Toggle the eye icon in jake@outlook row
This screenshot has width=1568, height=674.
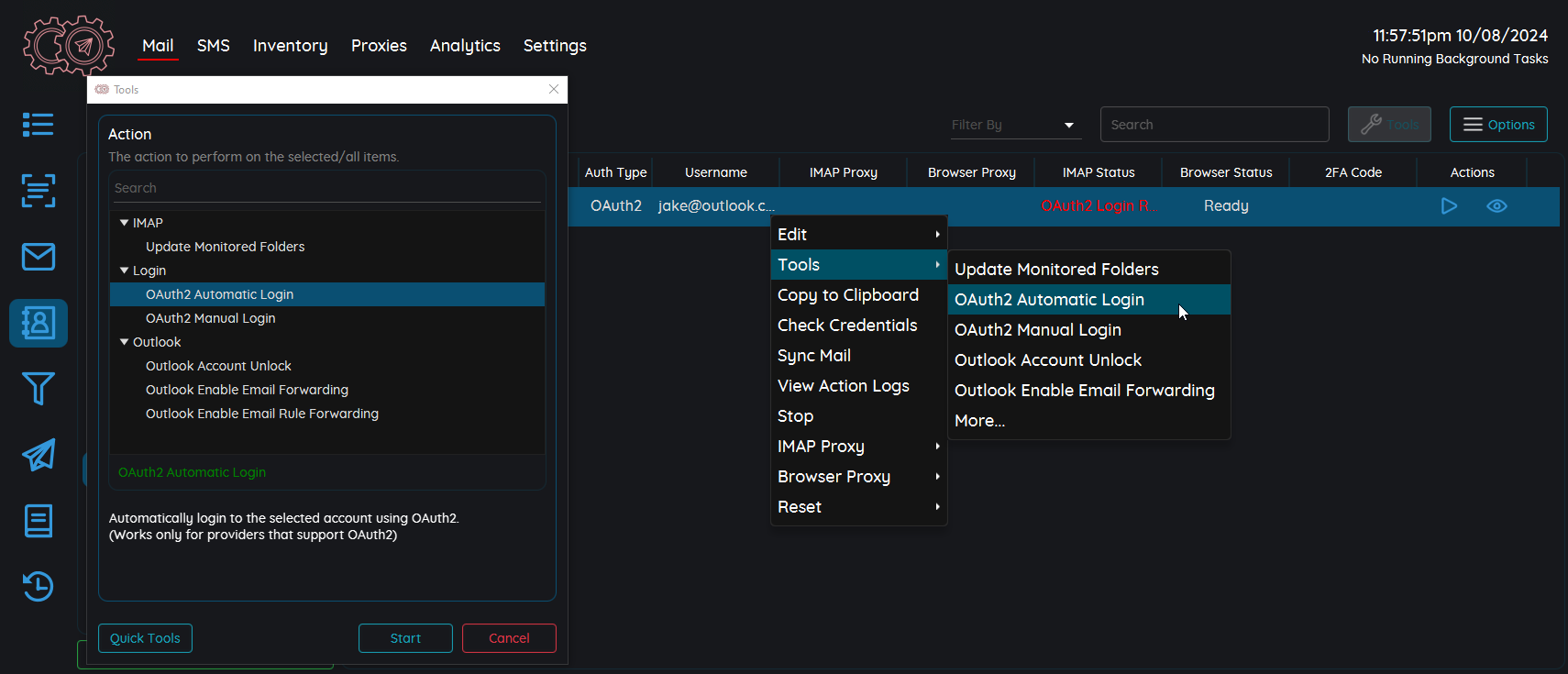click(x=1496, y=206)
